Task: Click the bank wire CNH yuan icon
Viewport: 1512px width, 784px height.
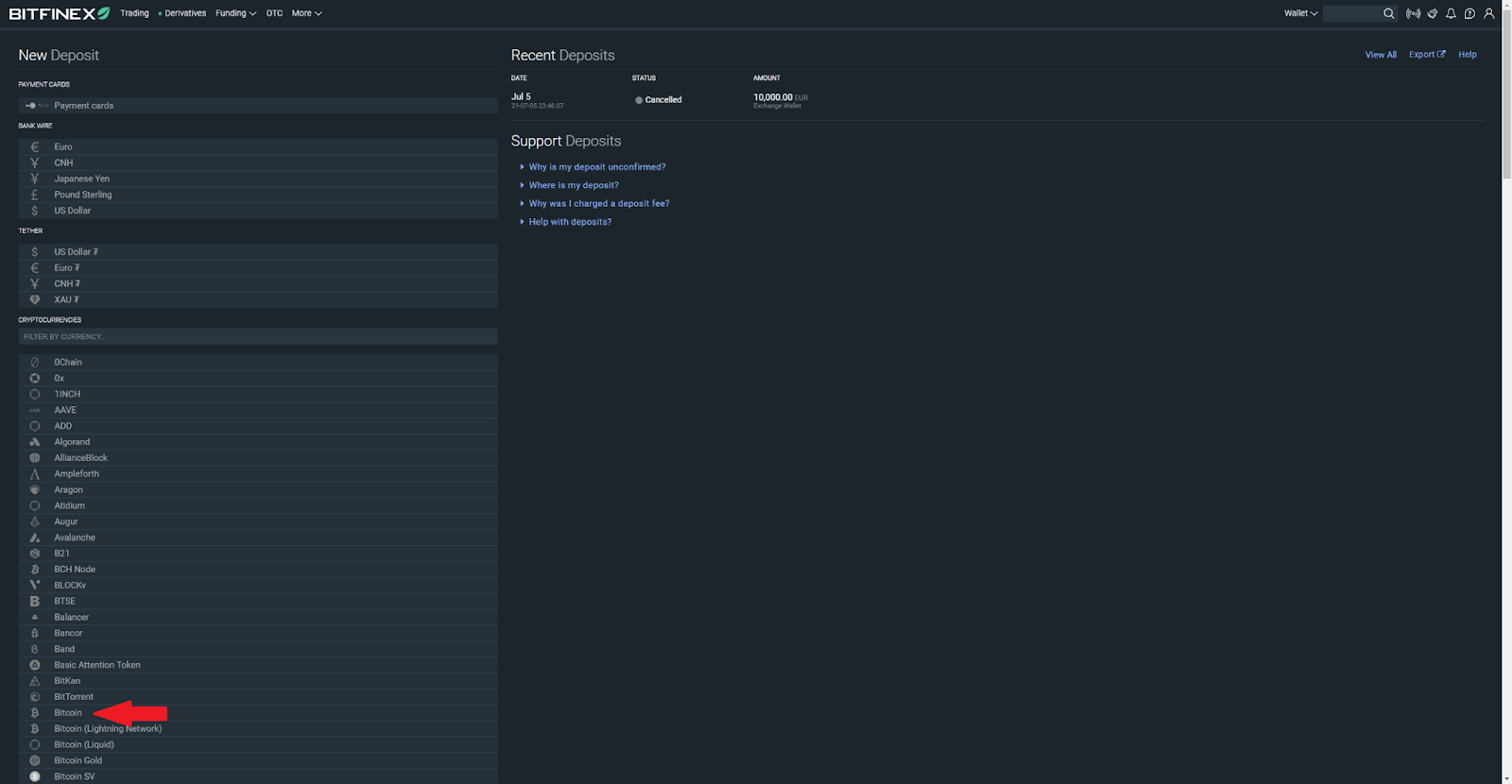Action: click(35, 162)
